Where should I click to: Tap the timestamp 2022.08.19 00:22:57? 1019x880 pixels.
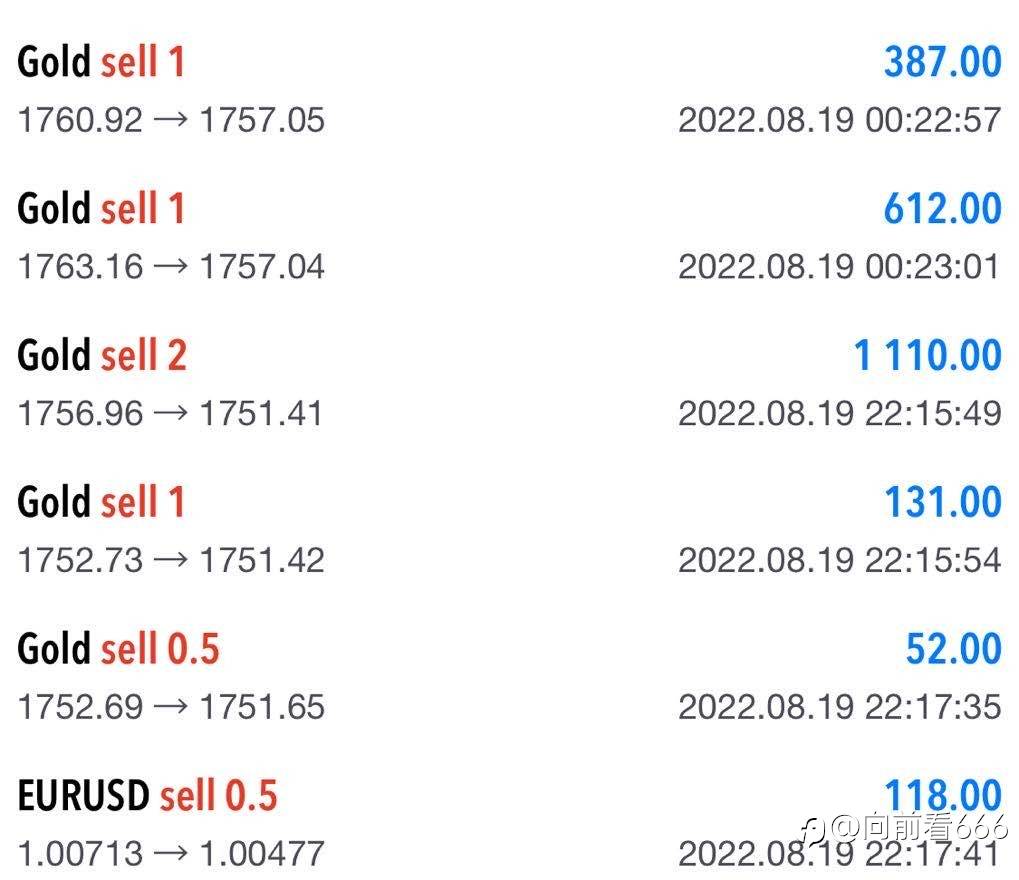coord(840,120)
